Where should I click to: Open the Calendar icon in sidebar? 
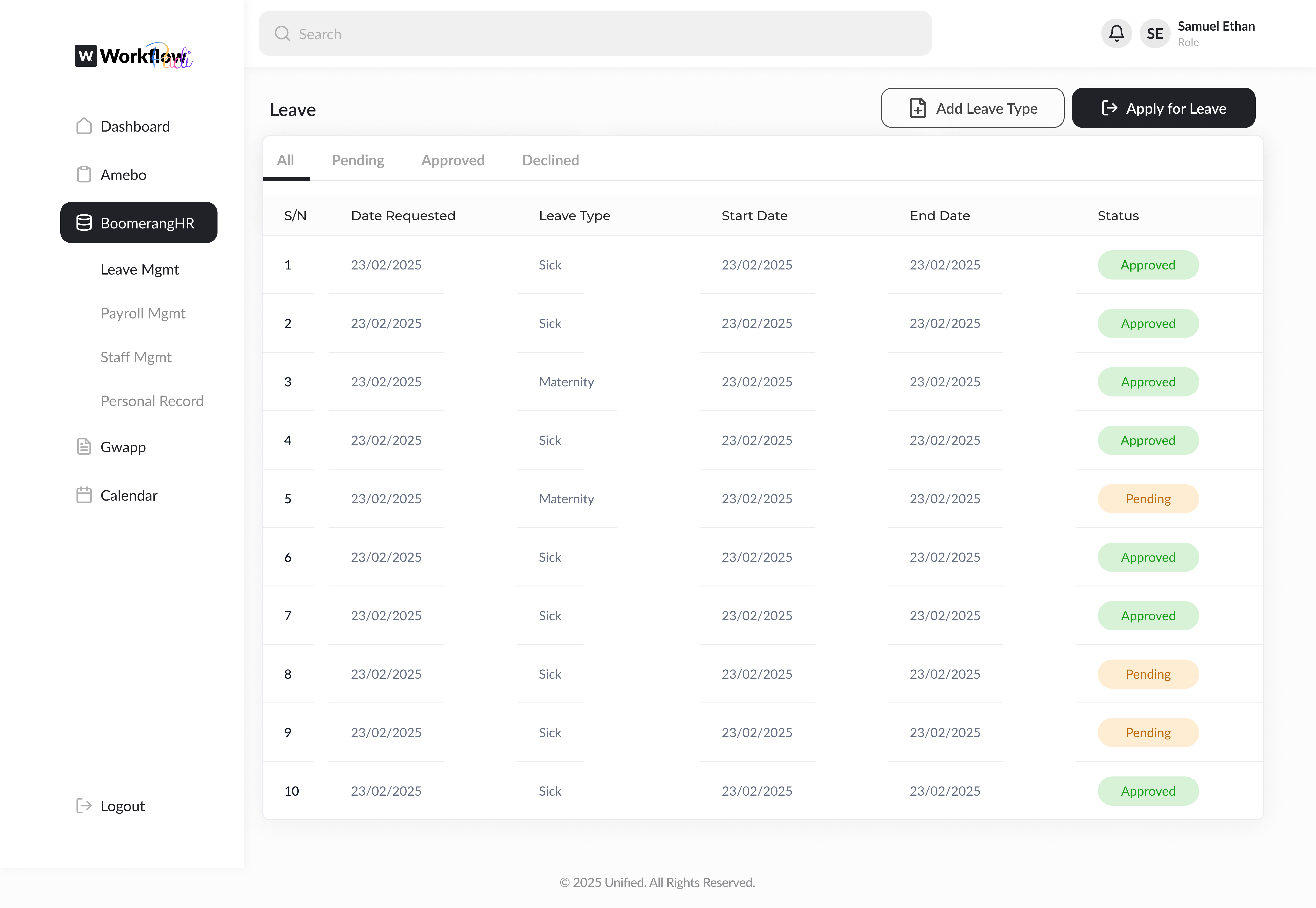[x=84, y=494]
